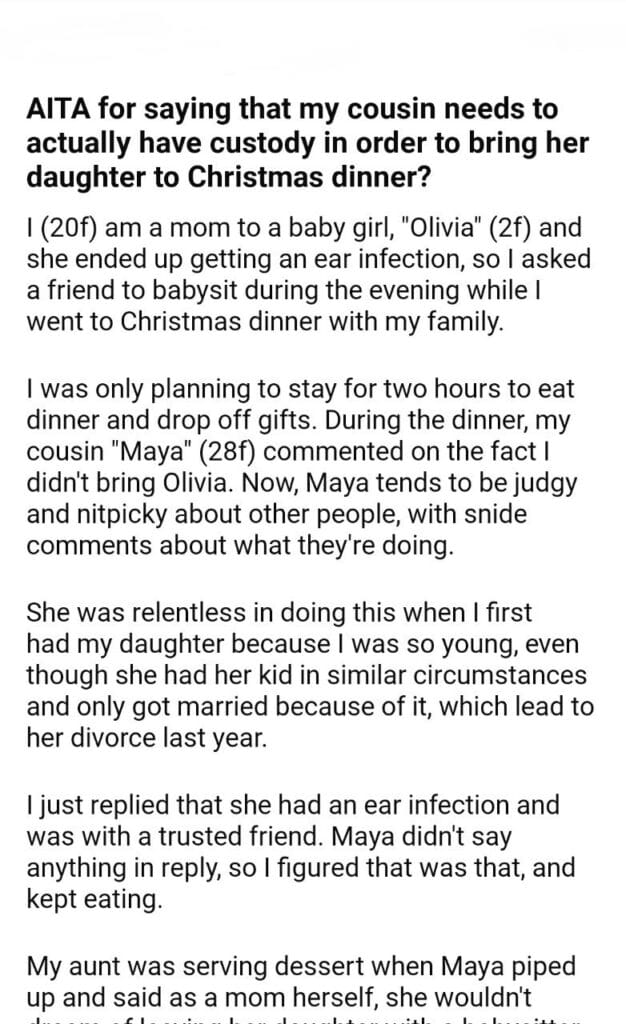The image size is (626, 1024).
Task: Click the word "relentless"
Action: (x=169, y=611)
